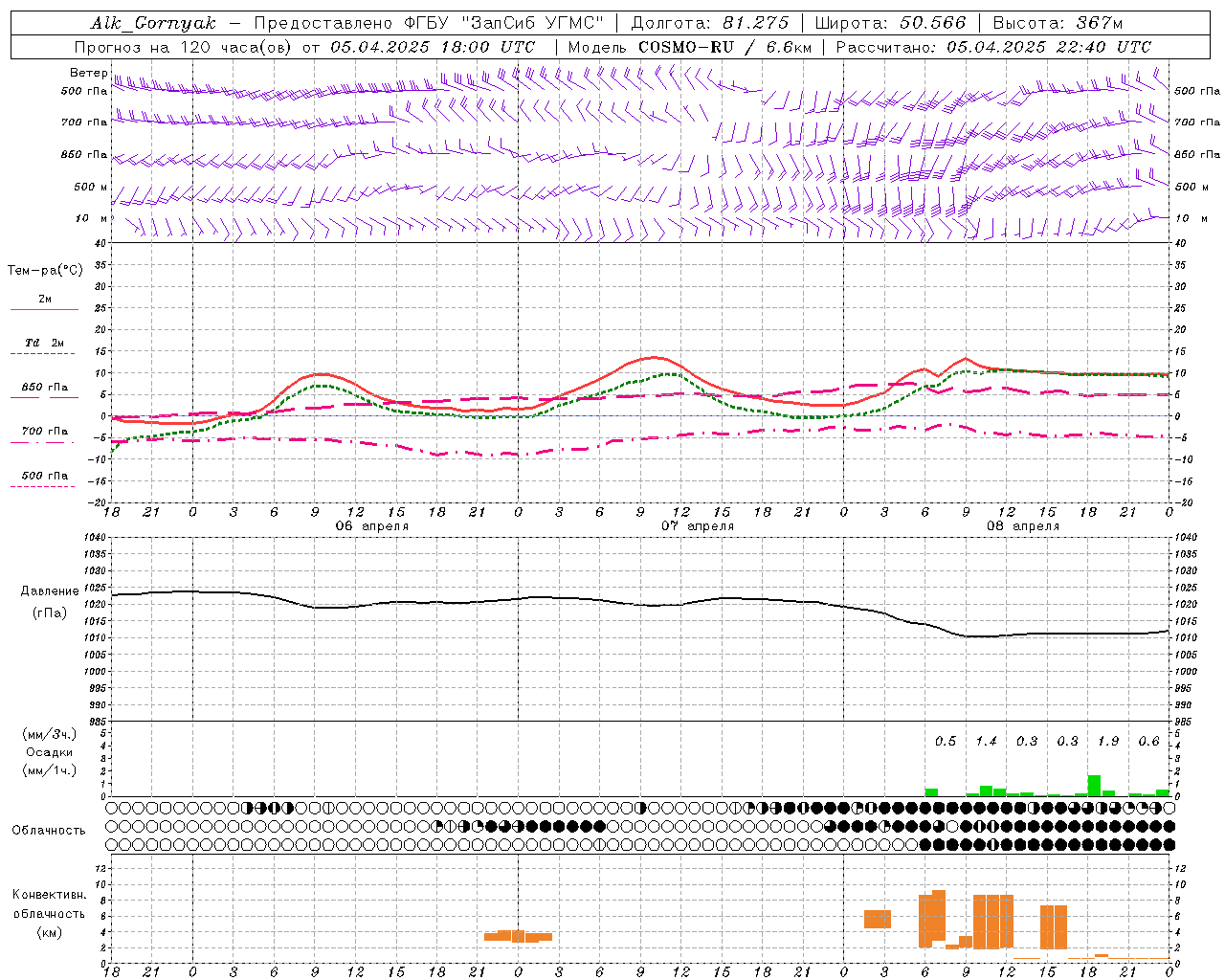Click the 0.5 three-hour precipitation value

[946, 742]
